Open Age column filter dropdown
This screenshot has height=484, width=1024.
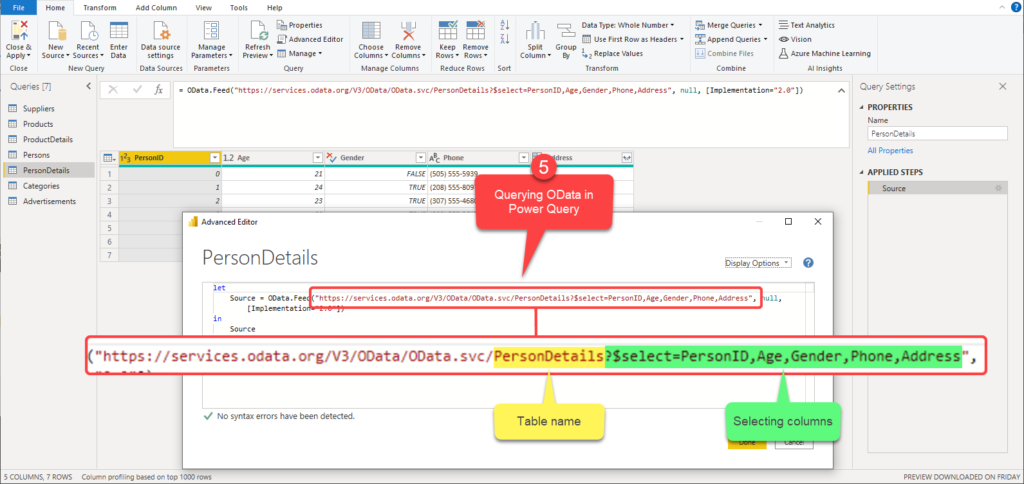click(x=317, y=157)
